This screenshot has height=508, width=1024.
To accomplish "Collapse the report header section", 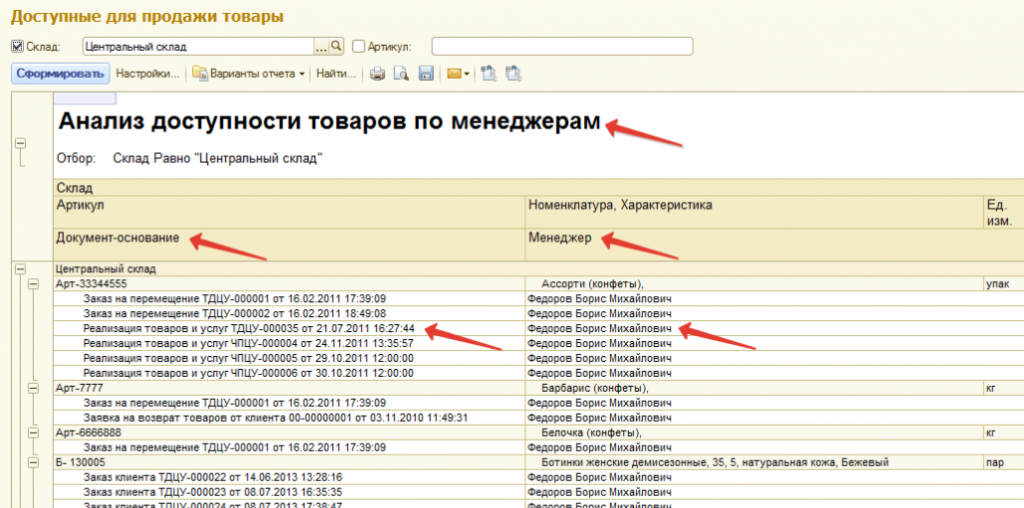I will click(x=19, y=144).
